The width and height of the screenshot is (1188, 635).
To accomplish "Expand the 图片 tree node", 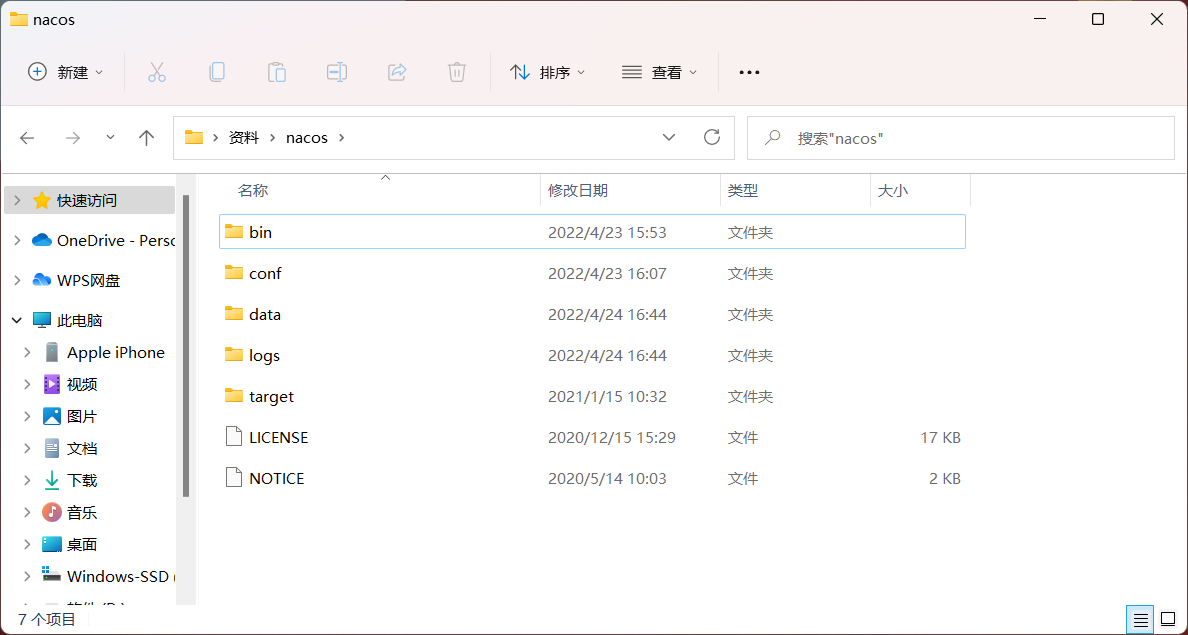I will [x=27, y=416].
